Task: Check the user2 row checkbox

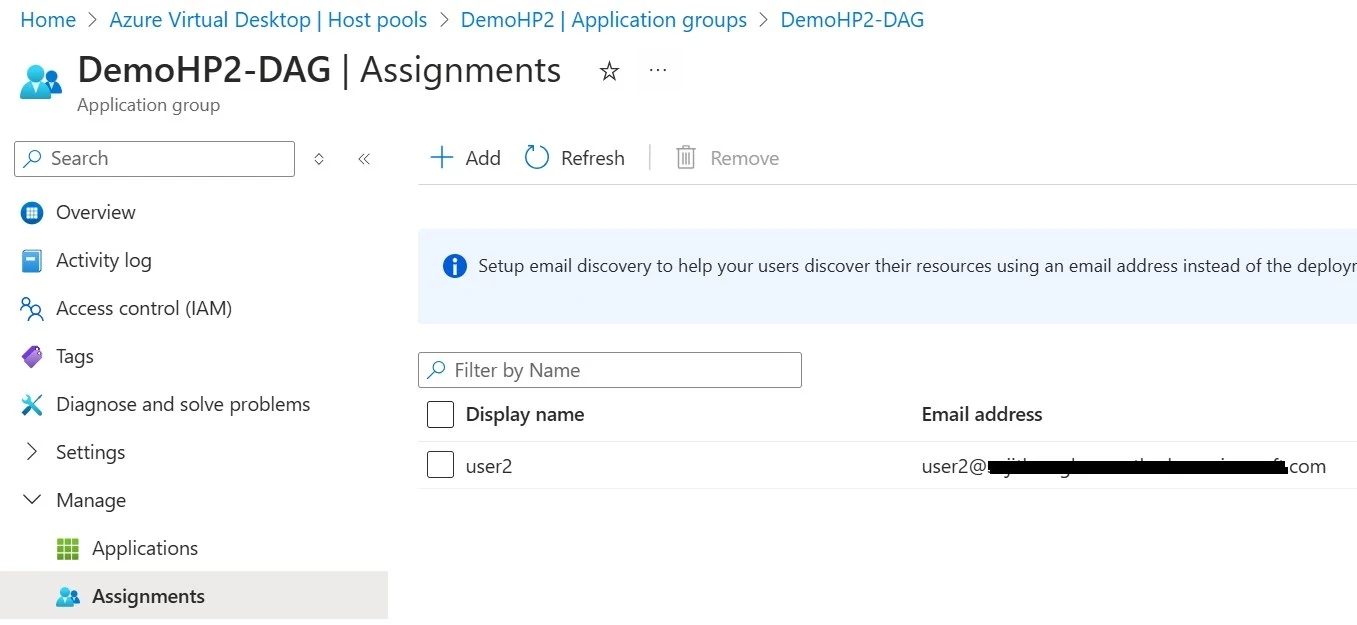Action: [440, 465]
